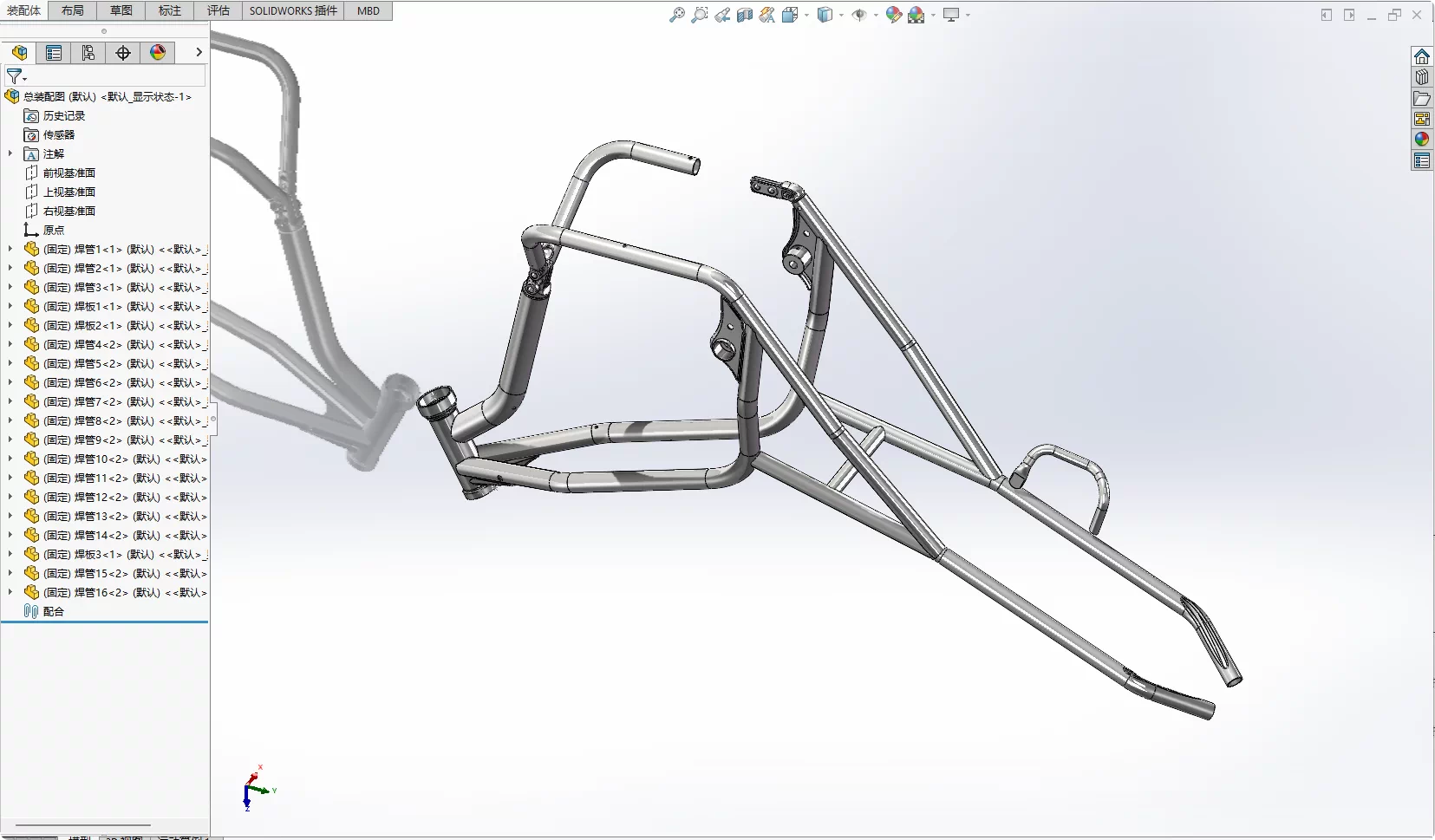Open the 评估 ribbon tab
Screen dimensions: 1435x840
coord(219,10)
